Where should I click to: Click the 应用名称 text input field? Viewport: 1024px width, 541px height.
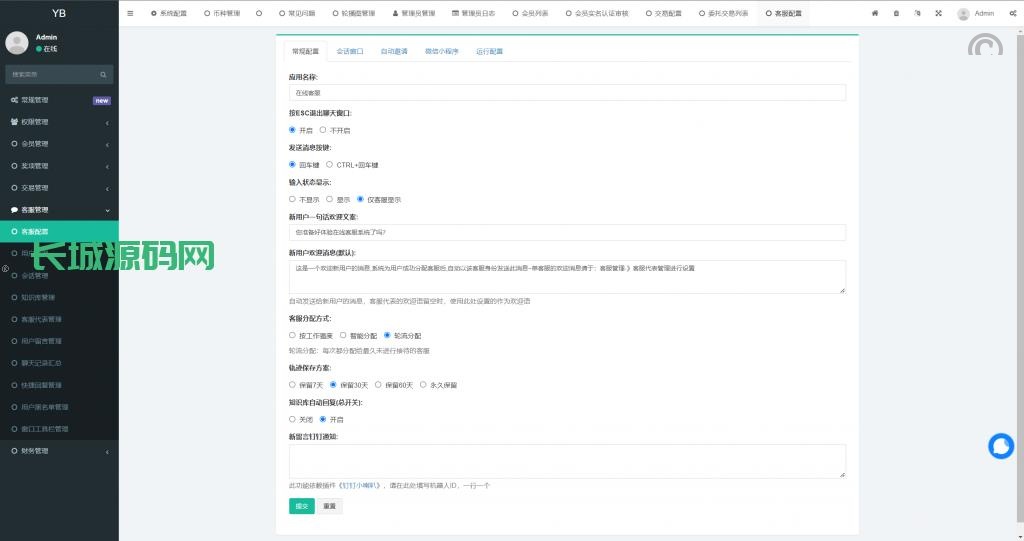point(567,92)
